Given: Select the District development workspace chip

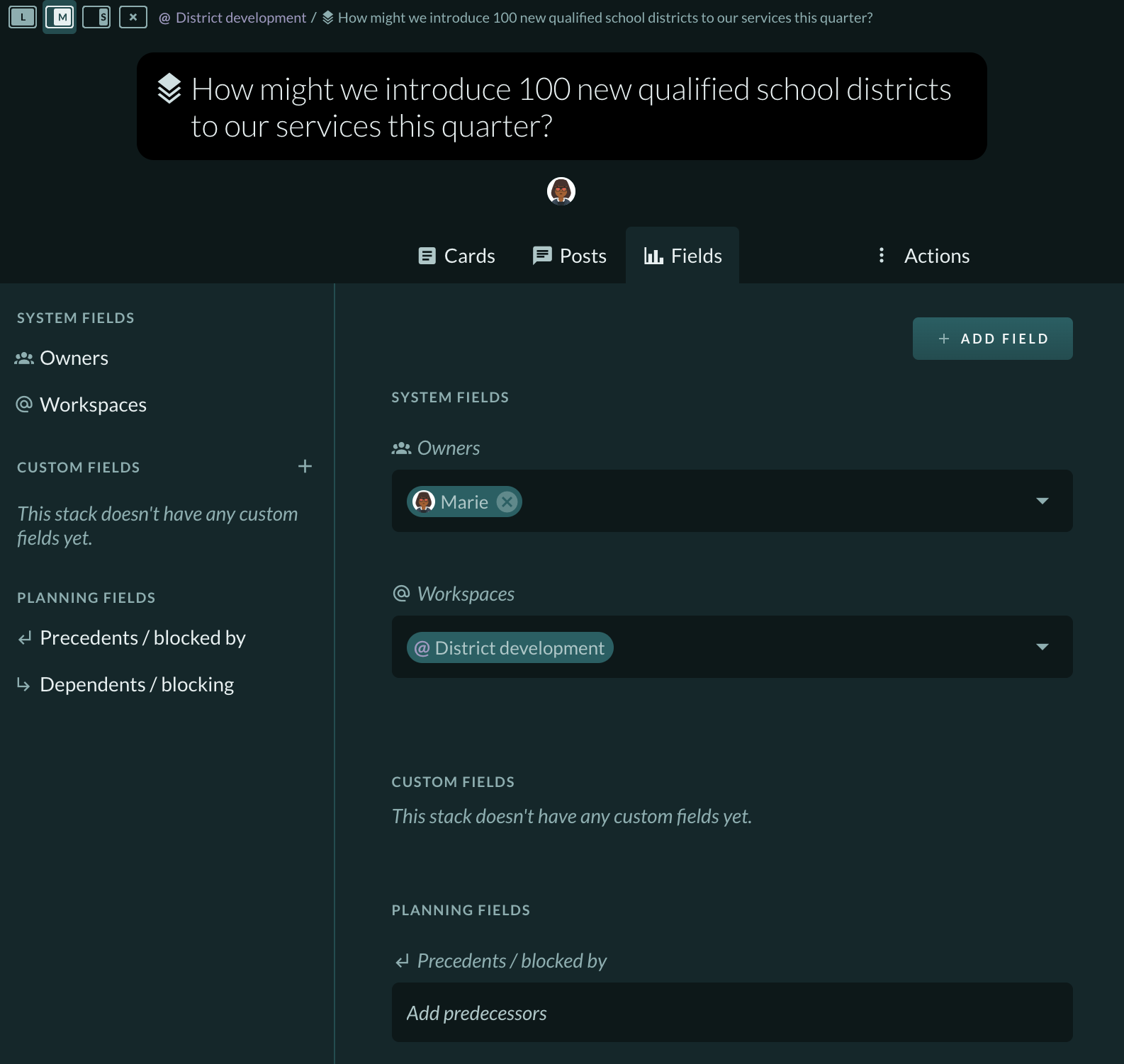Looking at the screenshot, I should pos(510,648).
